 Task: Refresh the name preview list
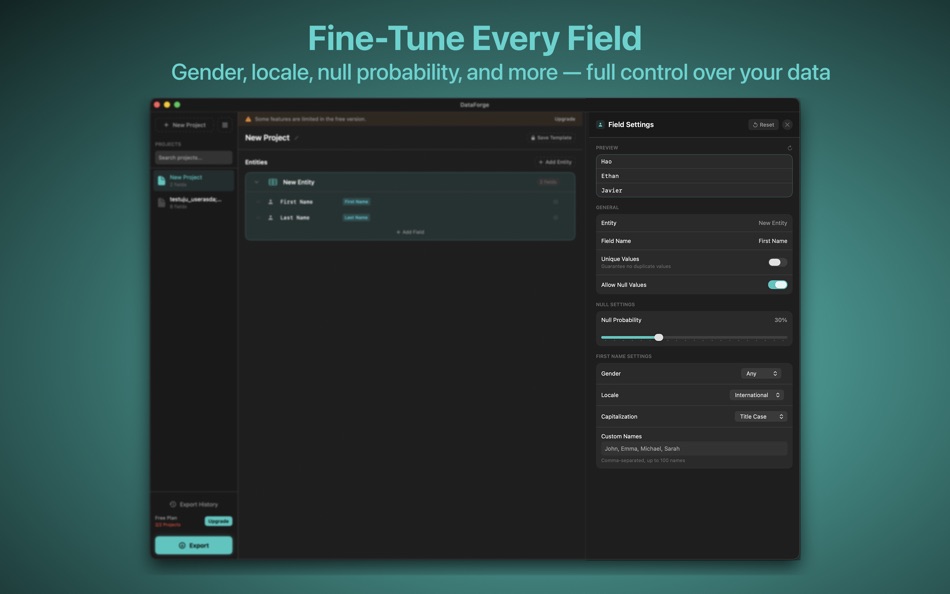[x=789, y=147]
